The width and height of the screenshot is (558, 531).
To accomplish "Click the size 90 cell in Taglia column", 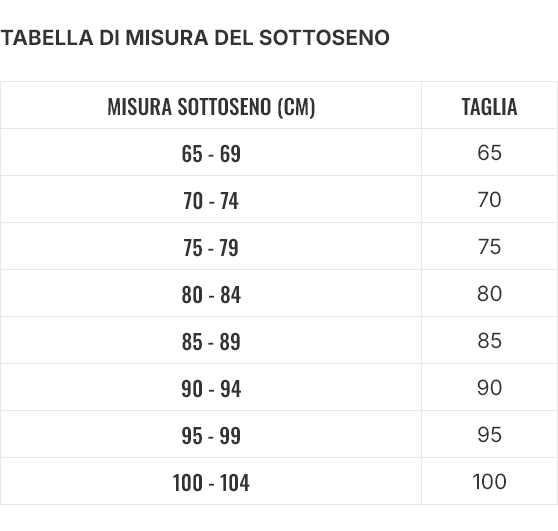I will pyautogui.click(x=489, y=387).
